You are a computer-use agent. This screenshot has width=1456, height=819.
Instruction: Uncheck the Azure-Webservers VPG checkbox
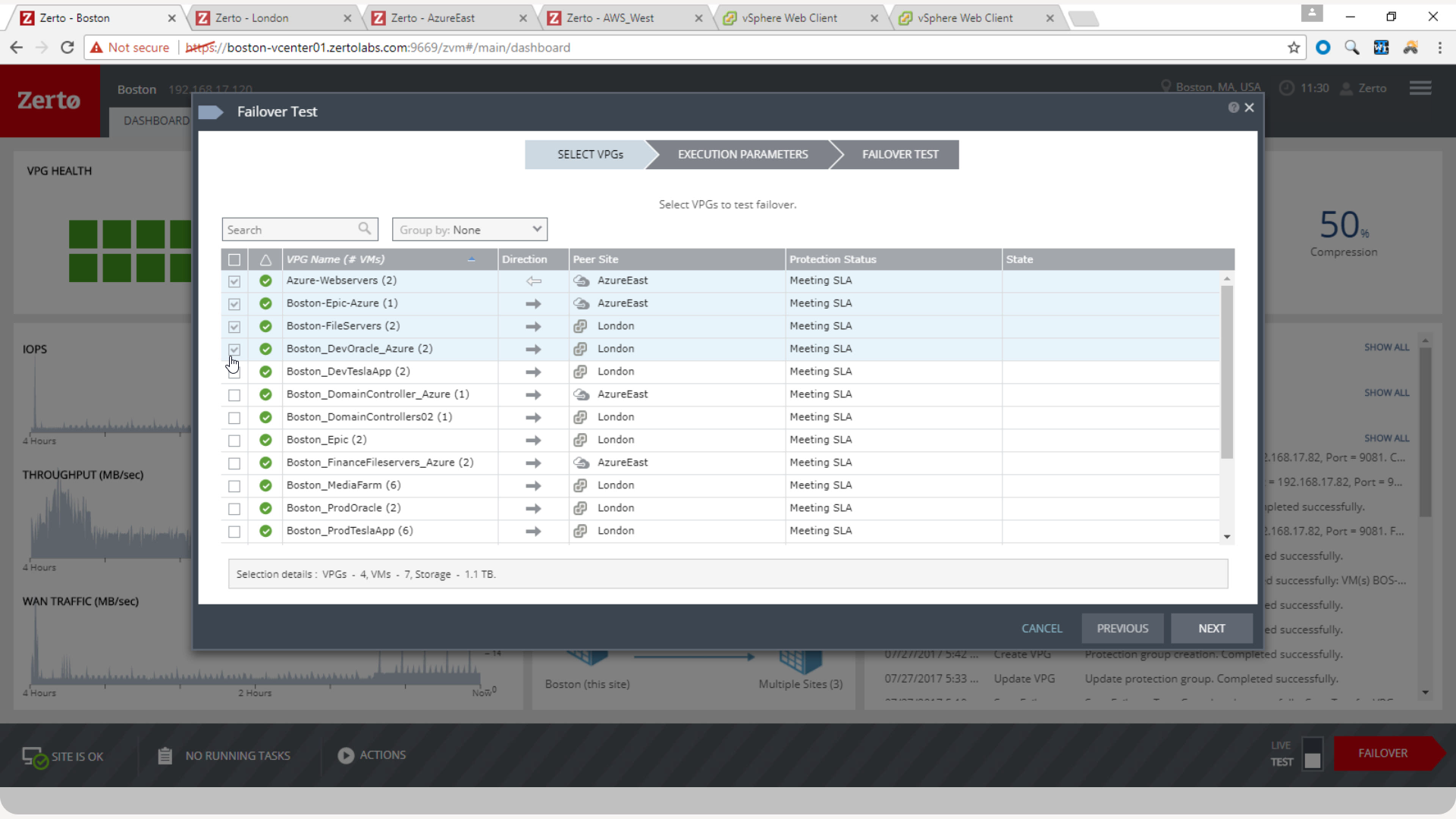click(x=234, y=281)
